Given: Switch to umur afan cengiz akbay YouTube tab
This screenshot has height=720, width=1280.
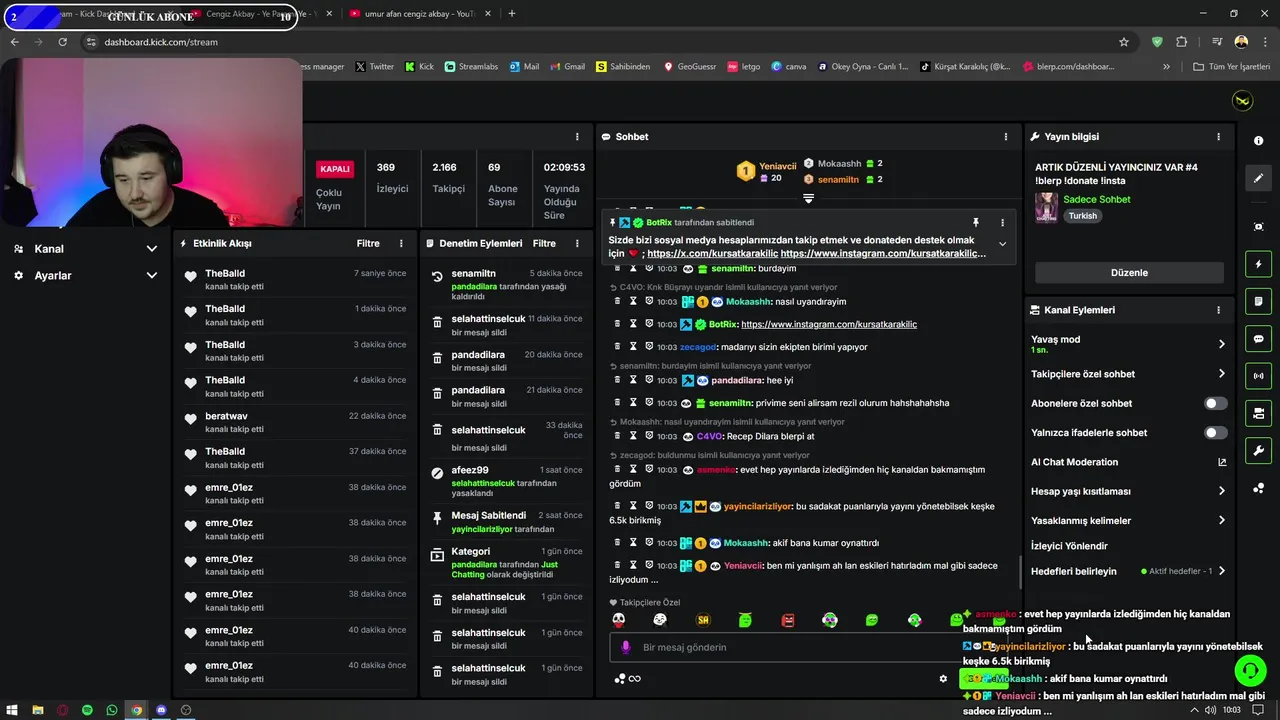Looking at the screenshot, I should coord(419,14).
